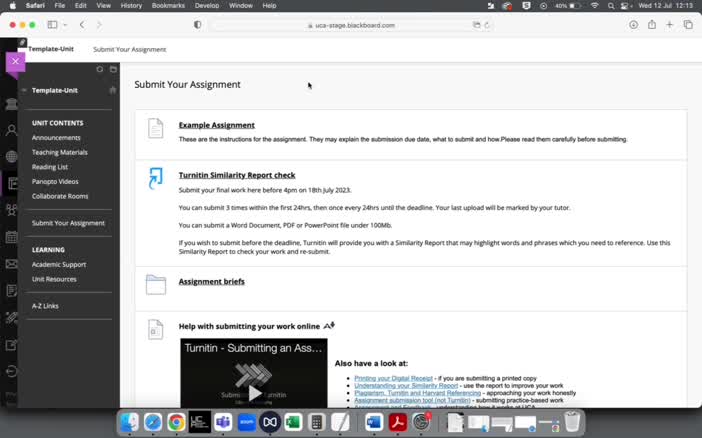Screen dimensions: 702x438
Task: Click the Spotlight search icon in menu bar
Action: [611, 6]
